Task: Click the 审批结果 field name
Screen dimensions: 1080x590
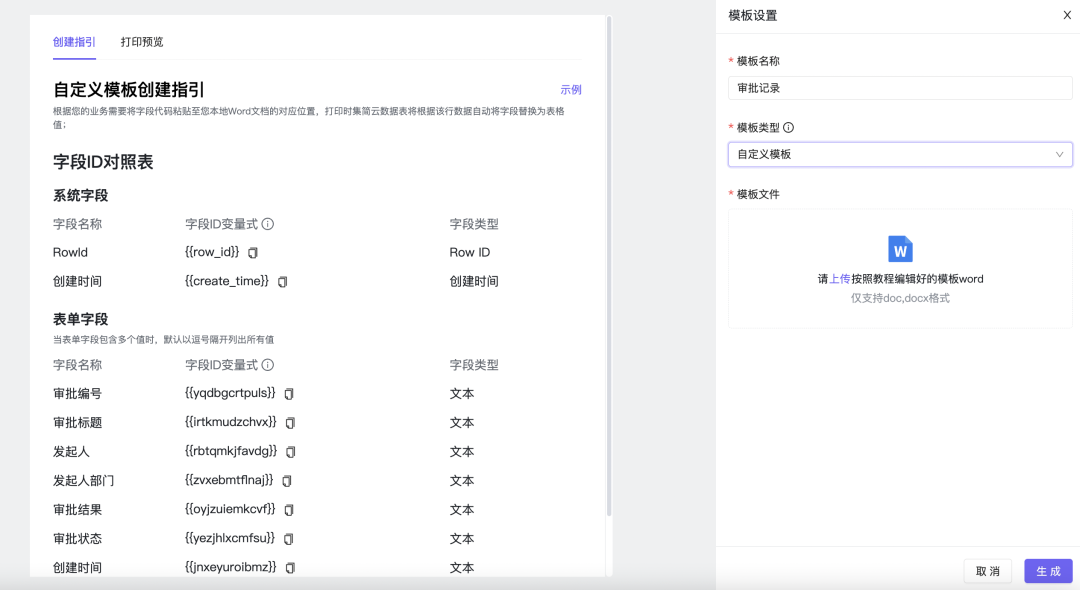Action: (x=77, y=509)
